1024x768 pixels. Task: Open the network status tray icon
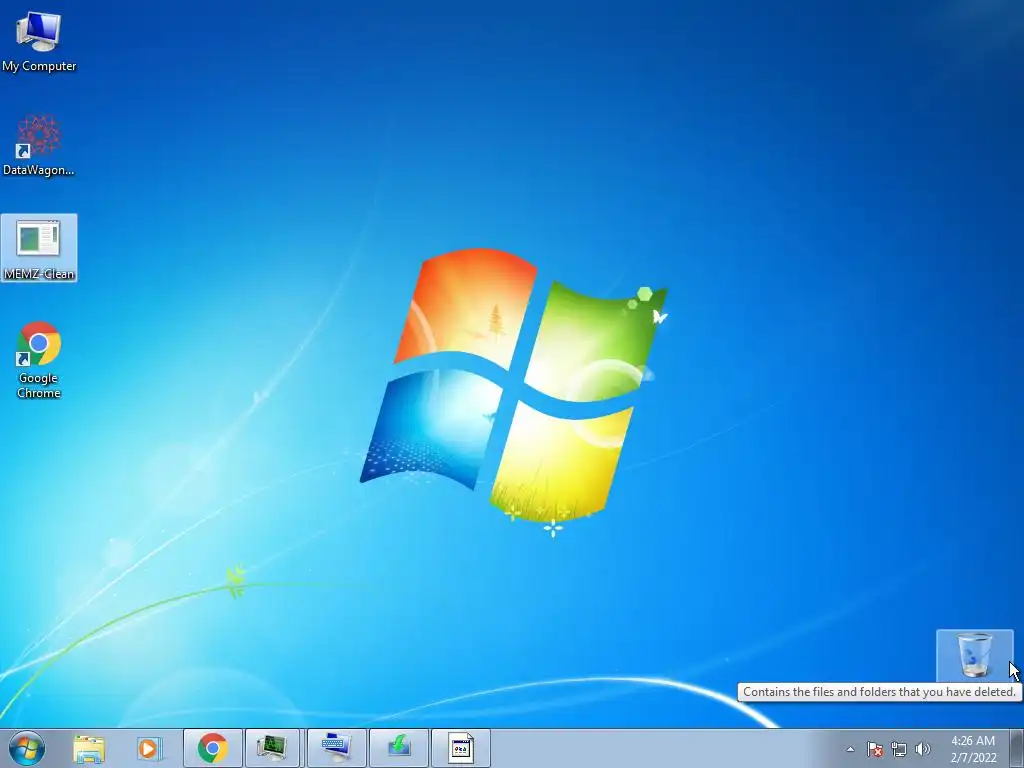899,749
